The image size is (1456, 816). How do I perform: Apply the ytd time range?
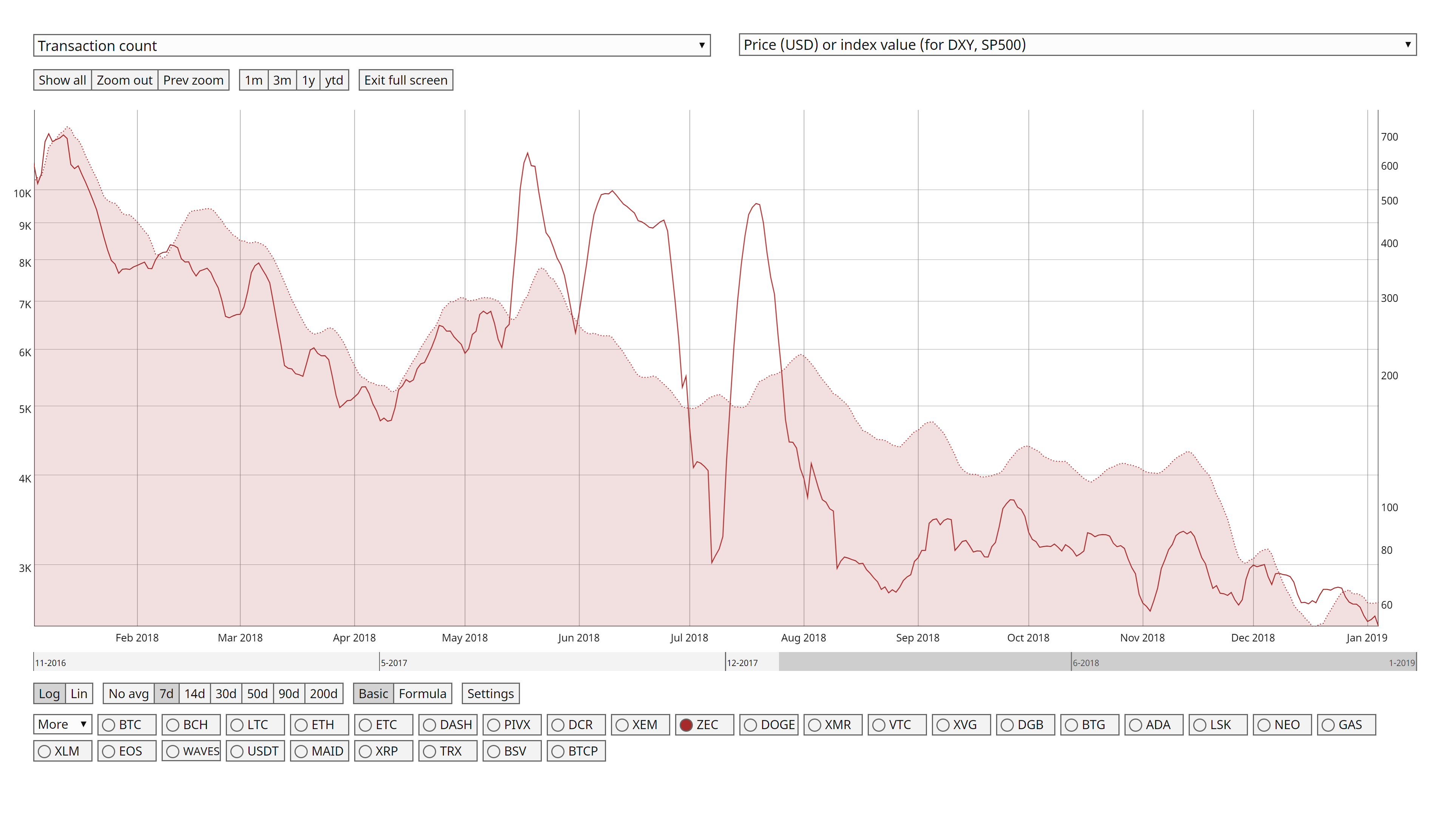(333, 80)
